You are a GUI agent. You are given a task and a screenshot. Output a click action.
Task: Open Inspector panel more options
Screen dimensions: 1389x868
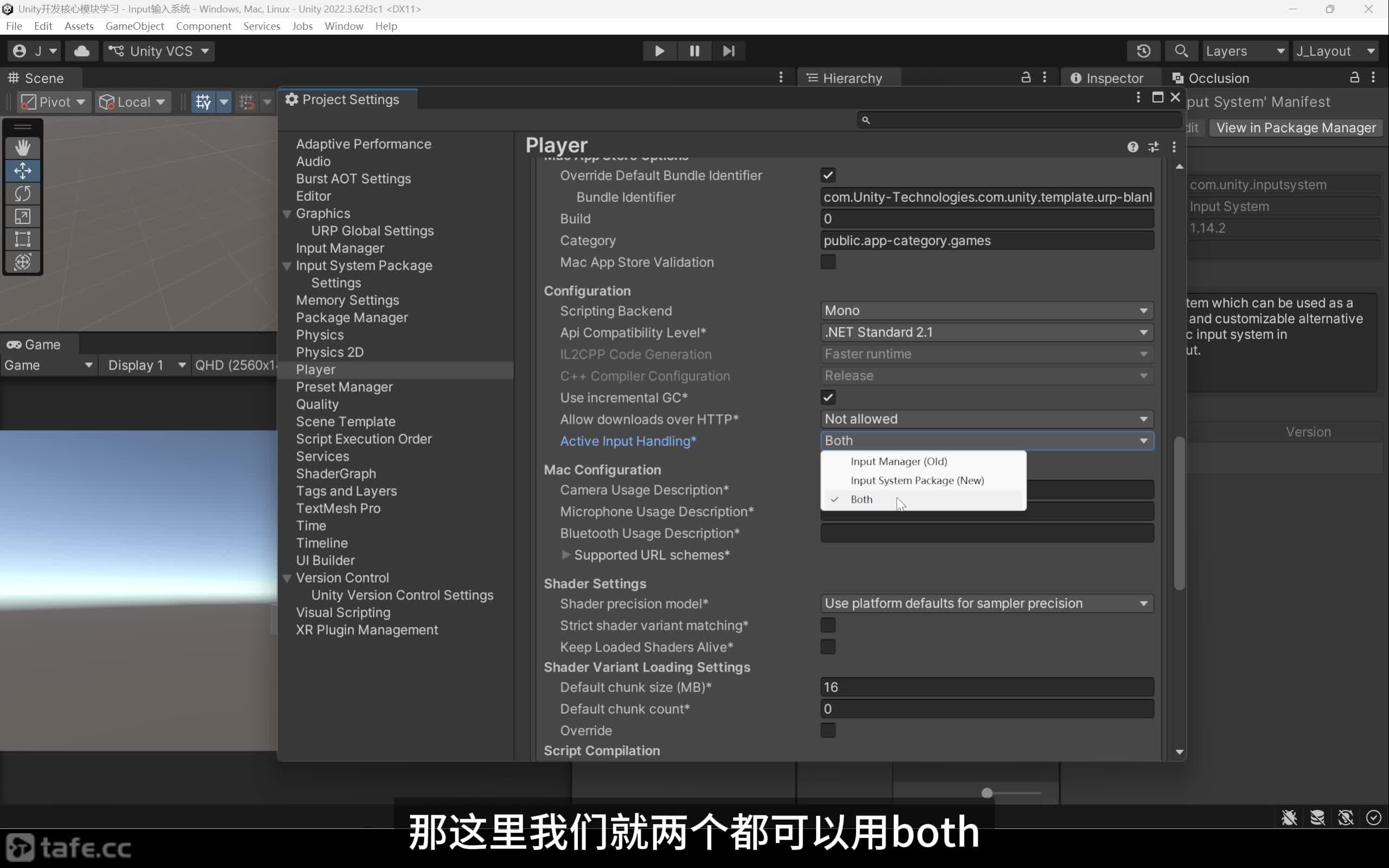(x=1373, y=78)
